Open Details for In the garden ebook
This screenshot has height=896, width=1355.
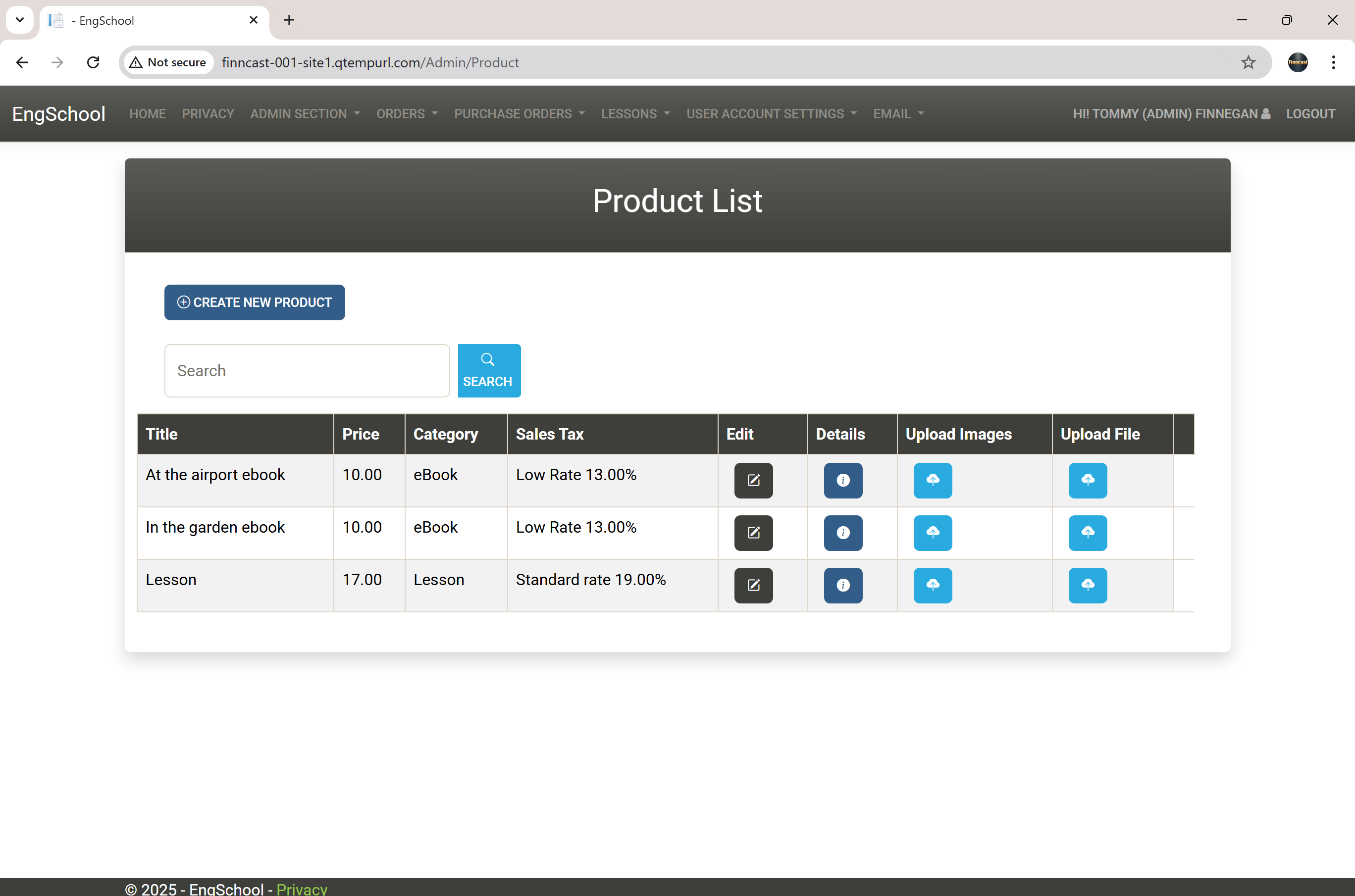[842, 533]
